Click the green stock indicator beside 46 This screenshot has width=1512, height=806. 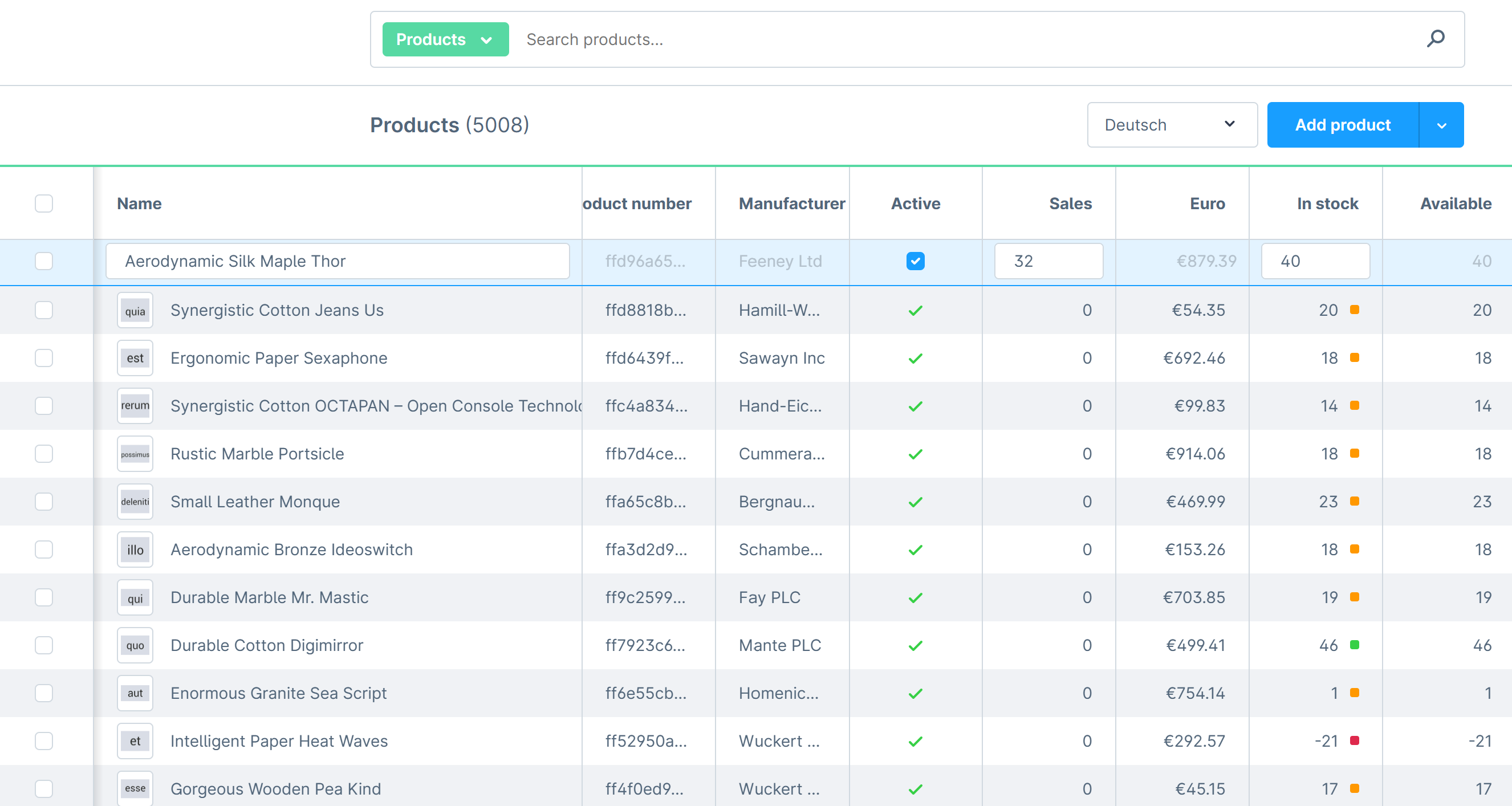pos(1354,645)
